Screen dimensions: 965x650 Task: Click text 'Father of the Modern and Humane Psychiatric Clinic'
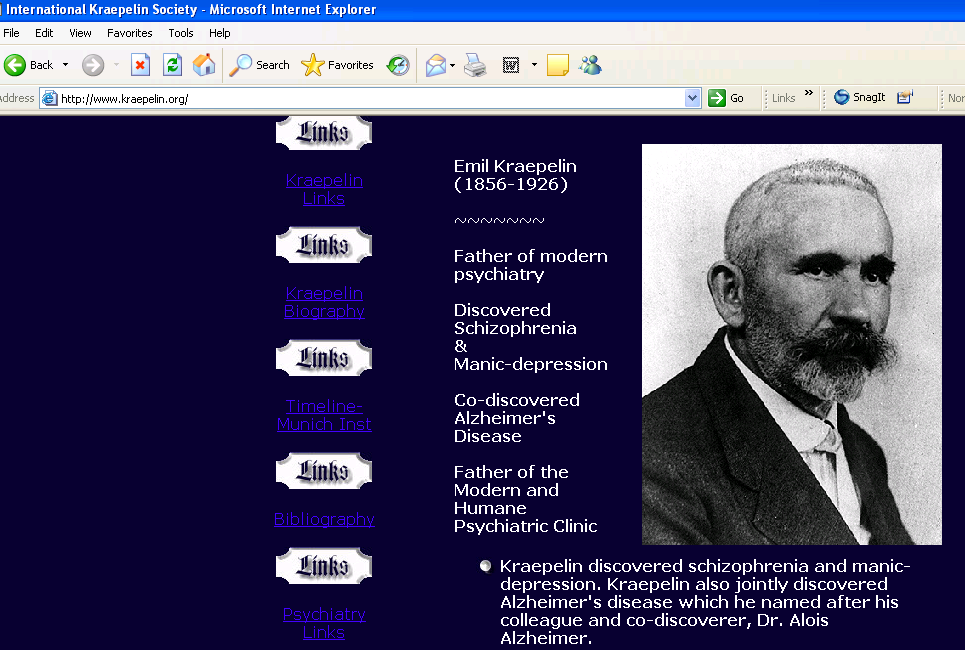(x=526, y=499)
